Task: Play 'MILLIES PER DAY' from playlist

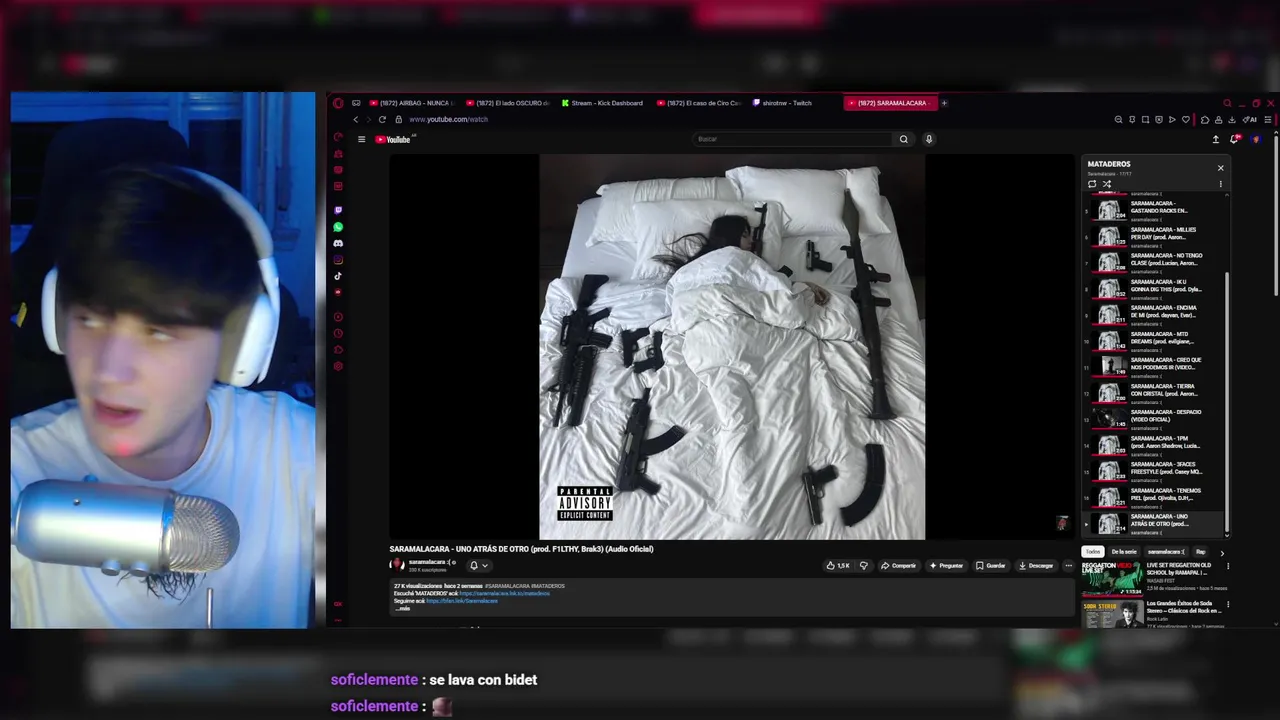Action: (1152, 235)
